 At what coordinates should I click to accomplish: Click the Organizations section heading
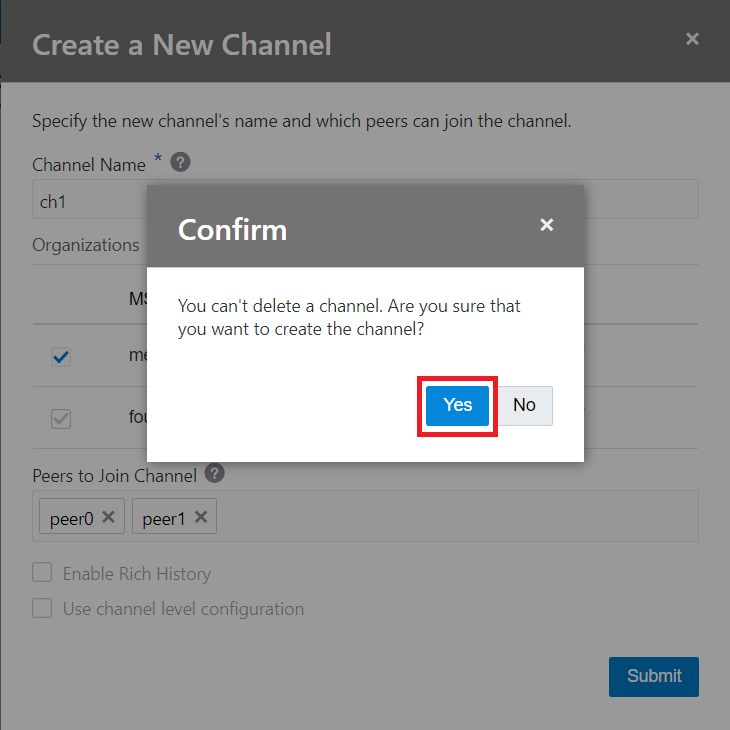click(x=86, y=245)
